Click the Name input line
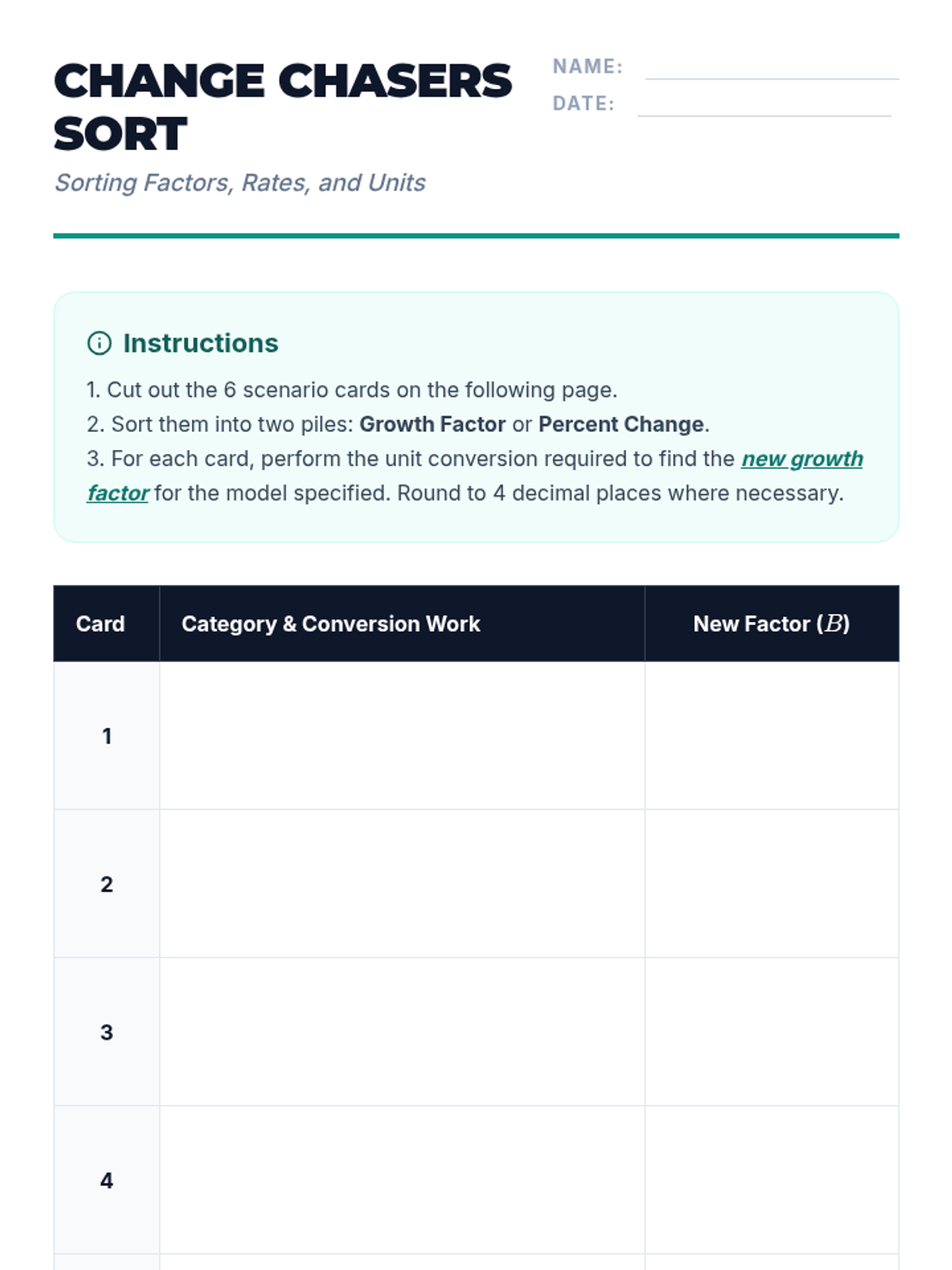952x1270 pixels. (x=771, y=68)
